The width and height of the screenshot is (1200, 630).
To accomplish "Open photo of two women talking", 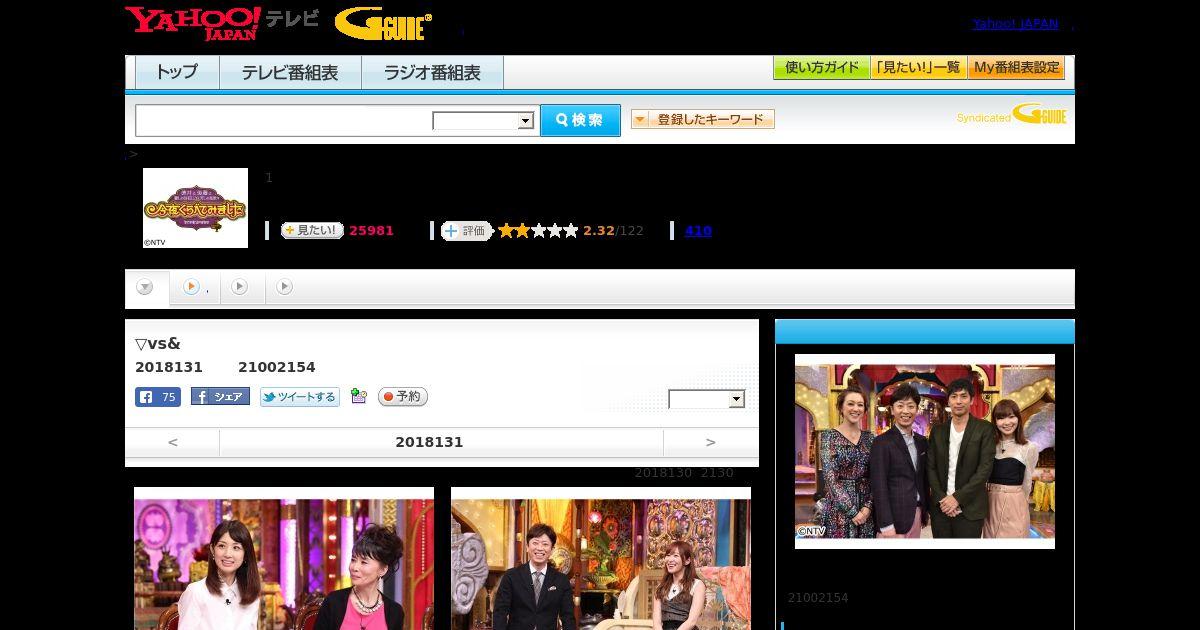I will (284, 558).
